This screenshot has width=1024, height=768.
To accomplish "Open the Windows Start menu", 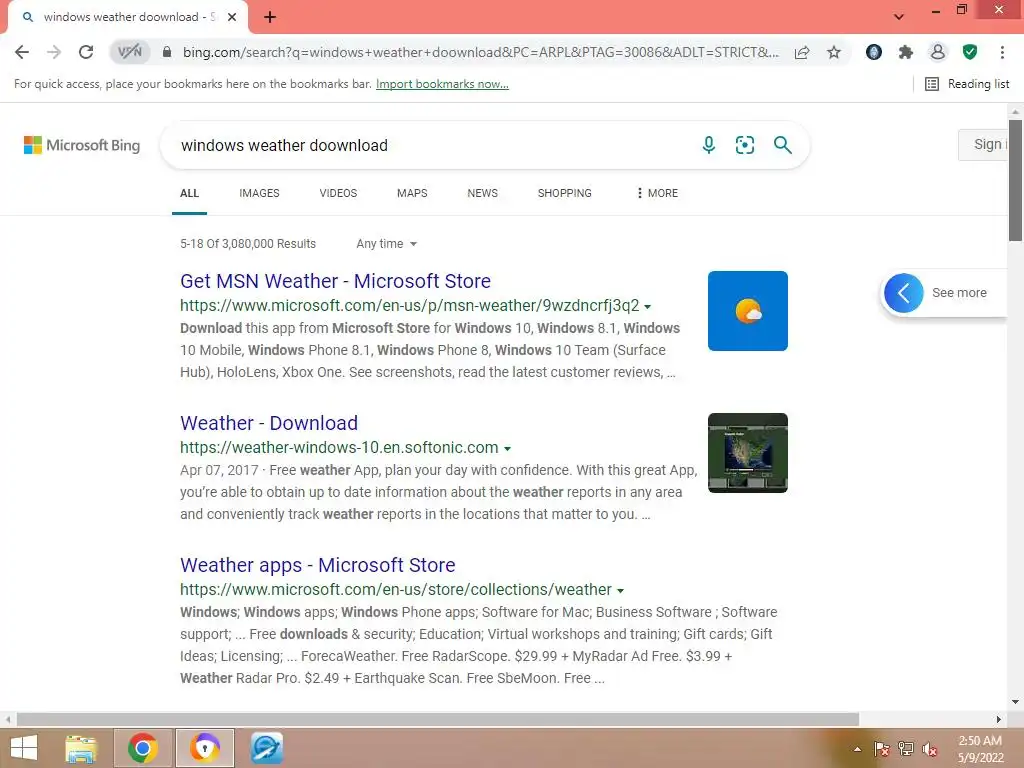I will pos(24,748).
